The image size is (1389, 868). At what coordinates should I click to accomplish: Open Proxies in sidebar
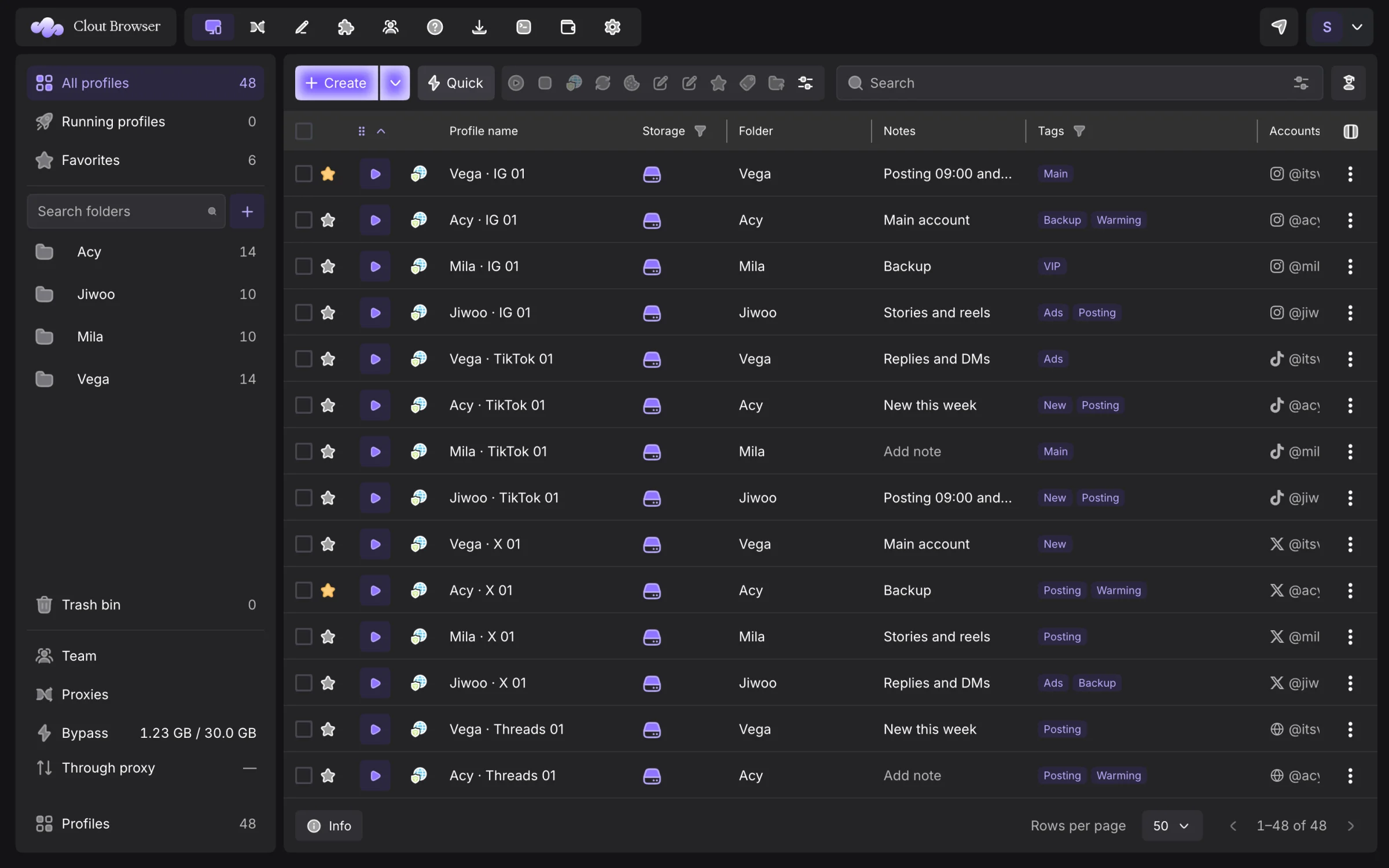(x=145, y=694)
